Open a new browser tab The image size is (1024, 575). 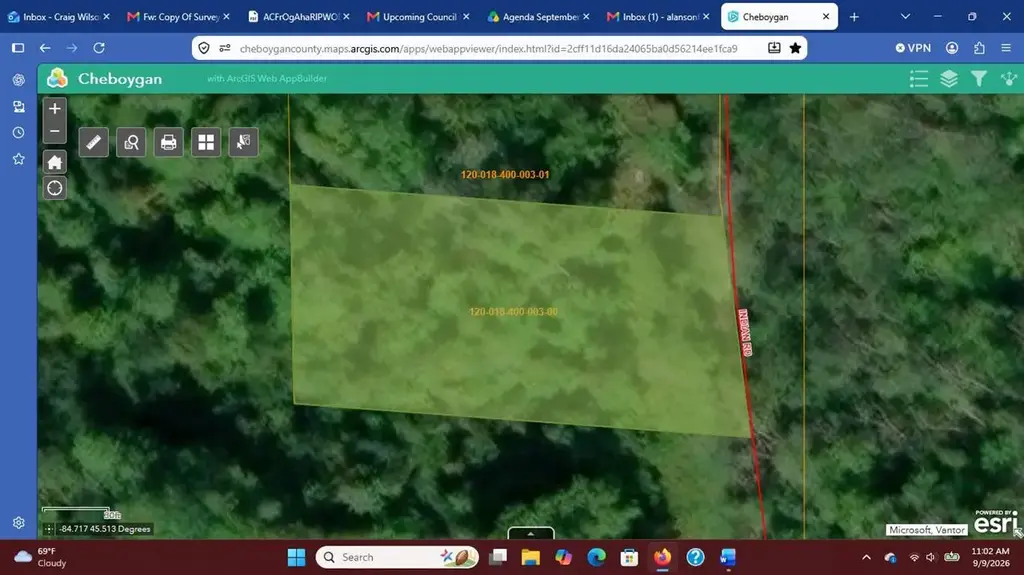click(854, 16)
